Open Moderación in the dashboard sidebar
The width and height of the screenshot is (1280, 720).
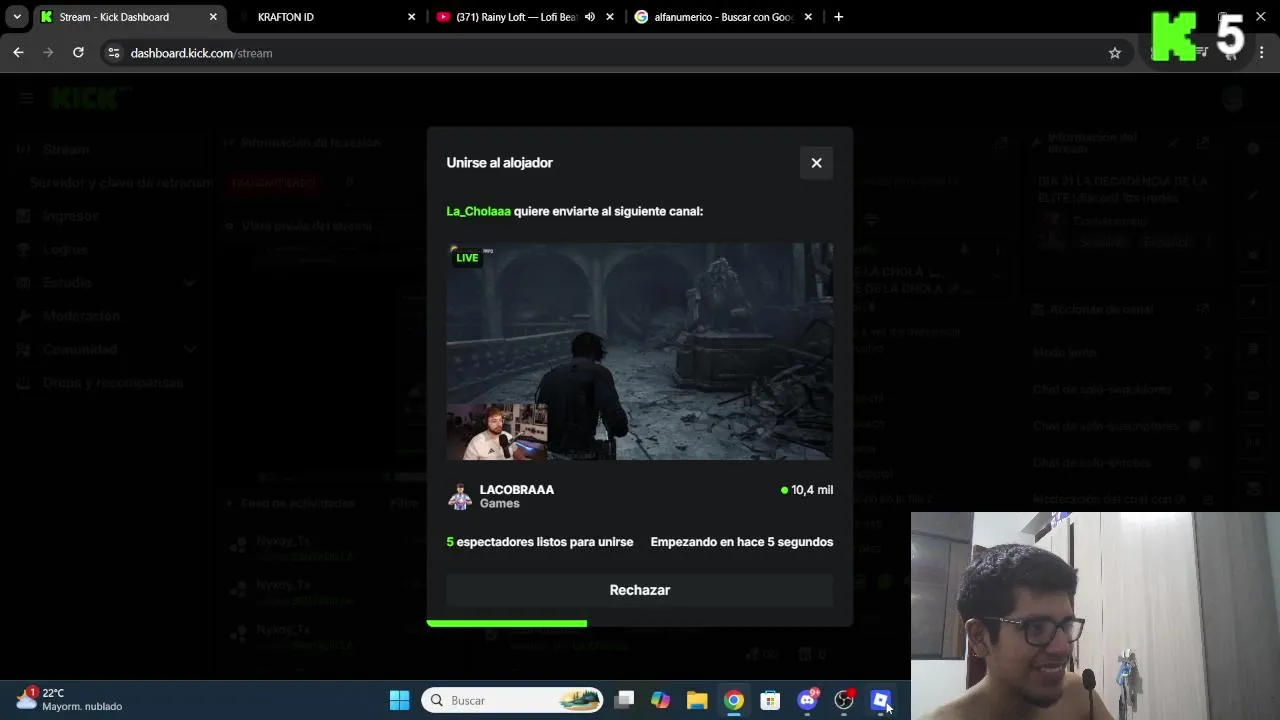click(81, 316)
